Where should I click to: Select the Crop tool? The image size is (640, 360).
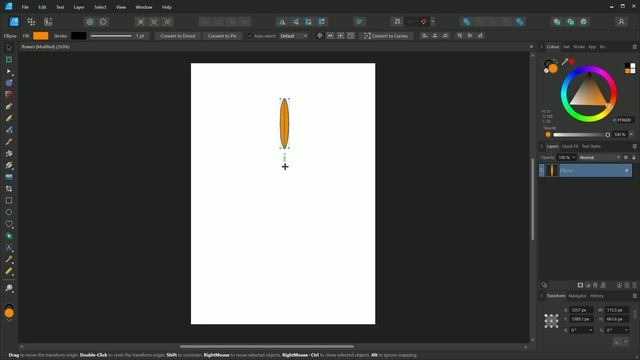point(9,189)
